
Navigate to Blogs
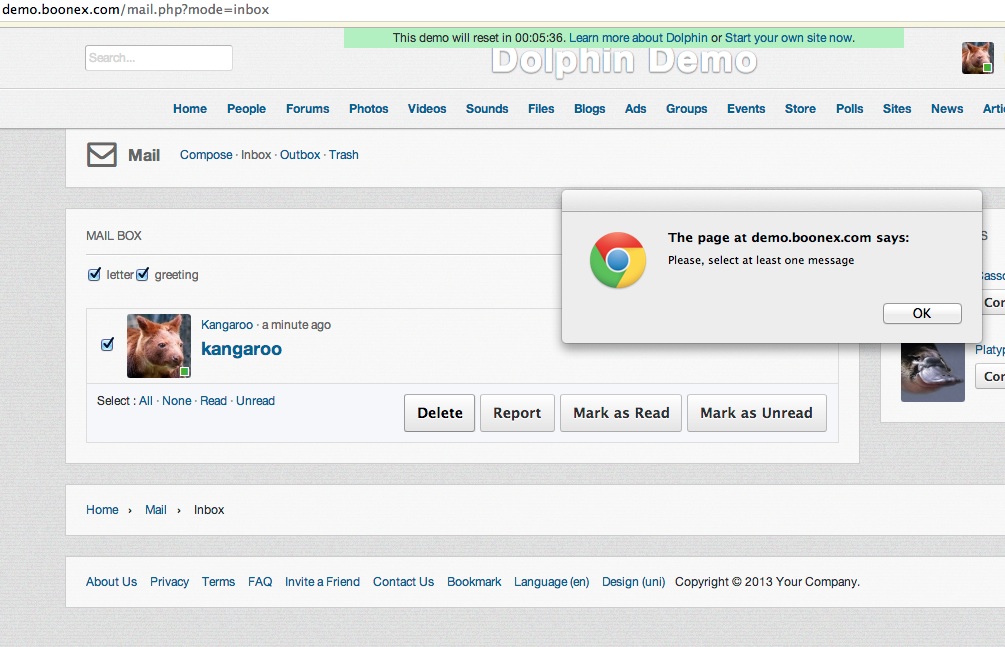[x=590, y=109]
